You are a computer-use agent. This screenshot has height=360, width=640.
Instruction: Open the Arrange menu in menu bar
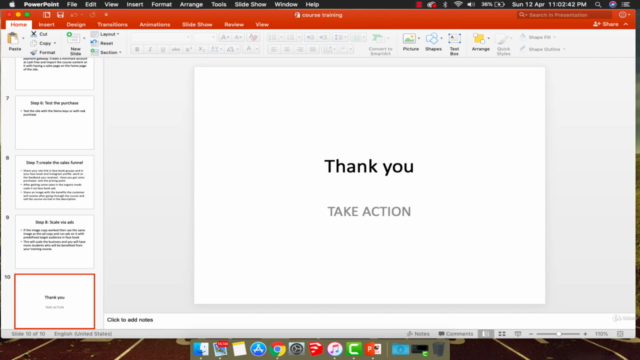[191, 4]
